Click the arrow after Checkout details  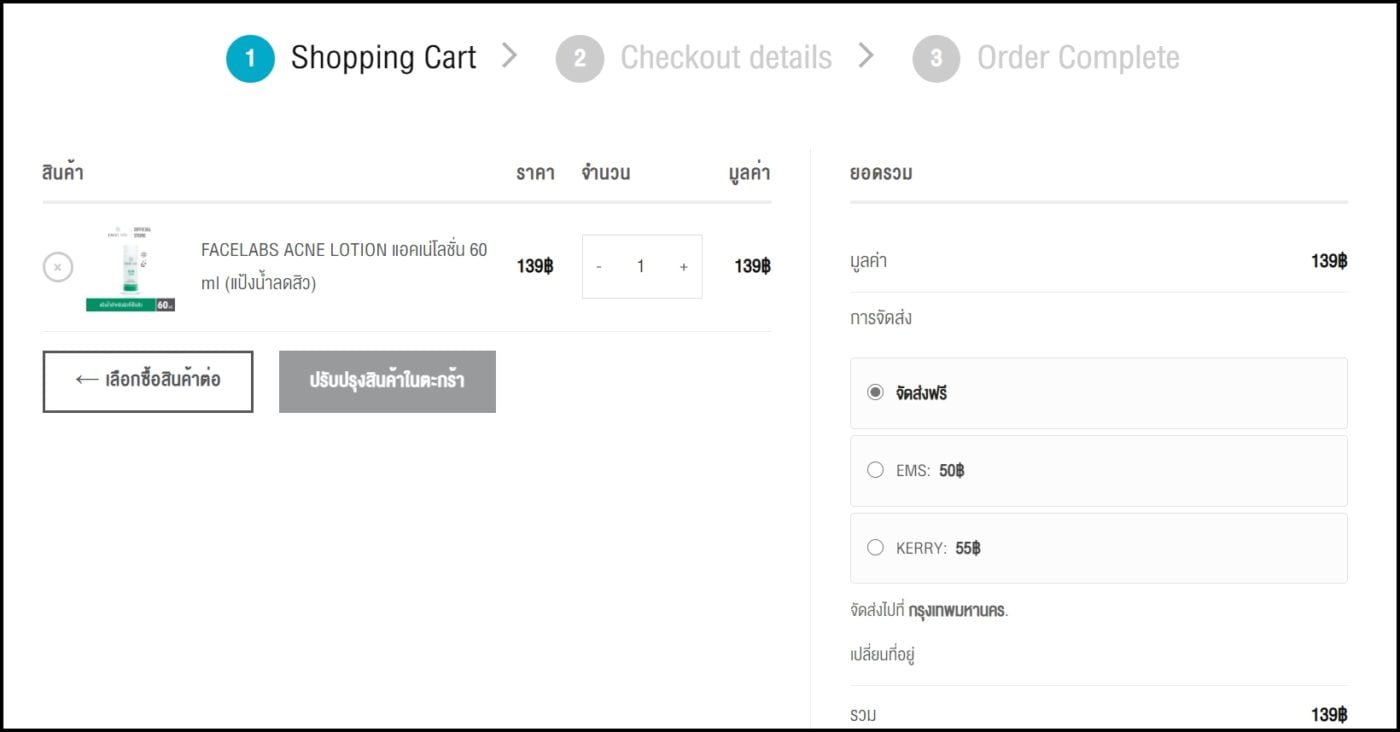tap(866, 56)
